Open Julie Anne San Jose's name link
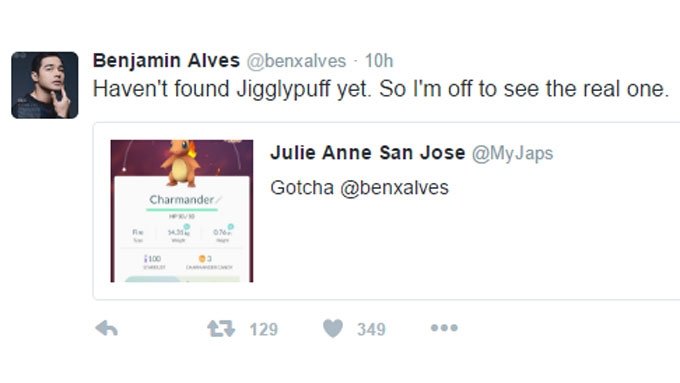This screenshot has width=680, height=383. click(x=367, y=153)
